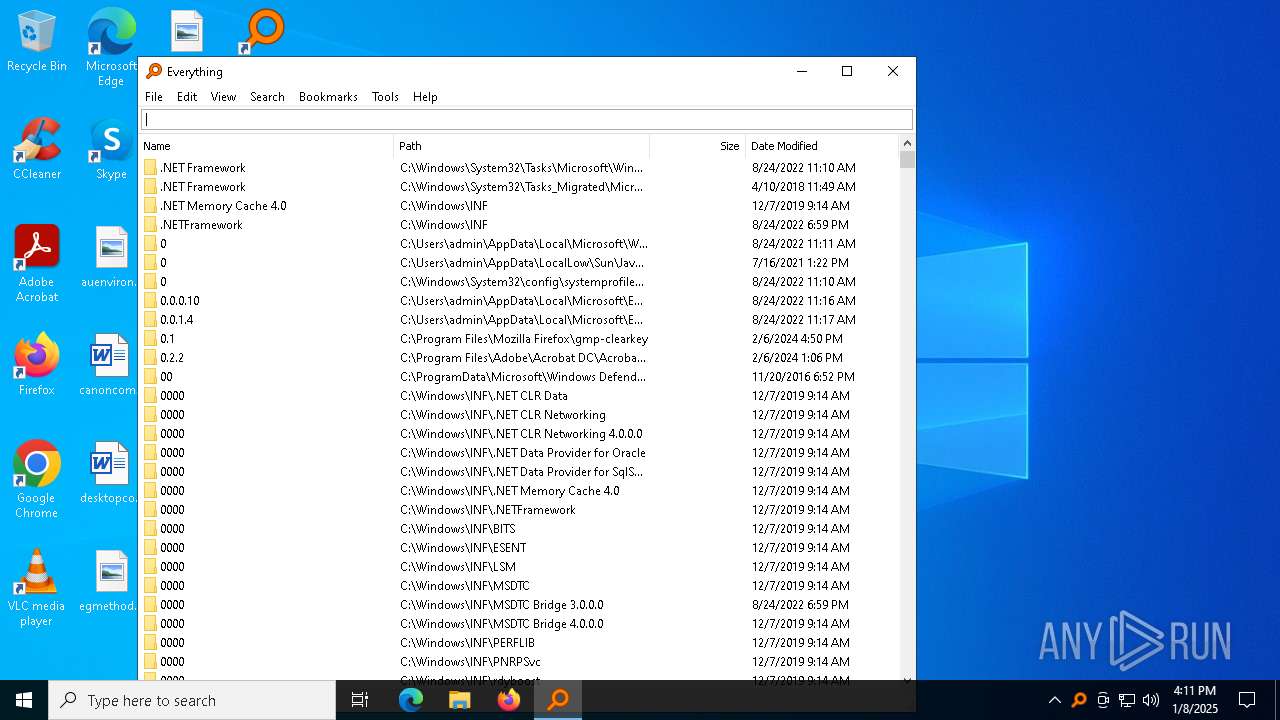Screen dimensions: 1280x720
Task: Sort results by Size column header
Action: pyautogui.click(x=697, y=146)
